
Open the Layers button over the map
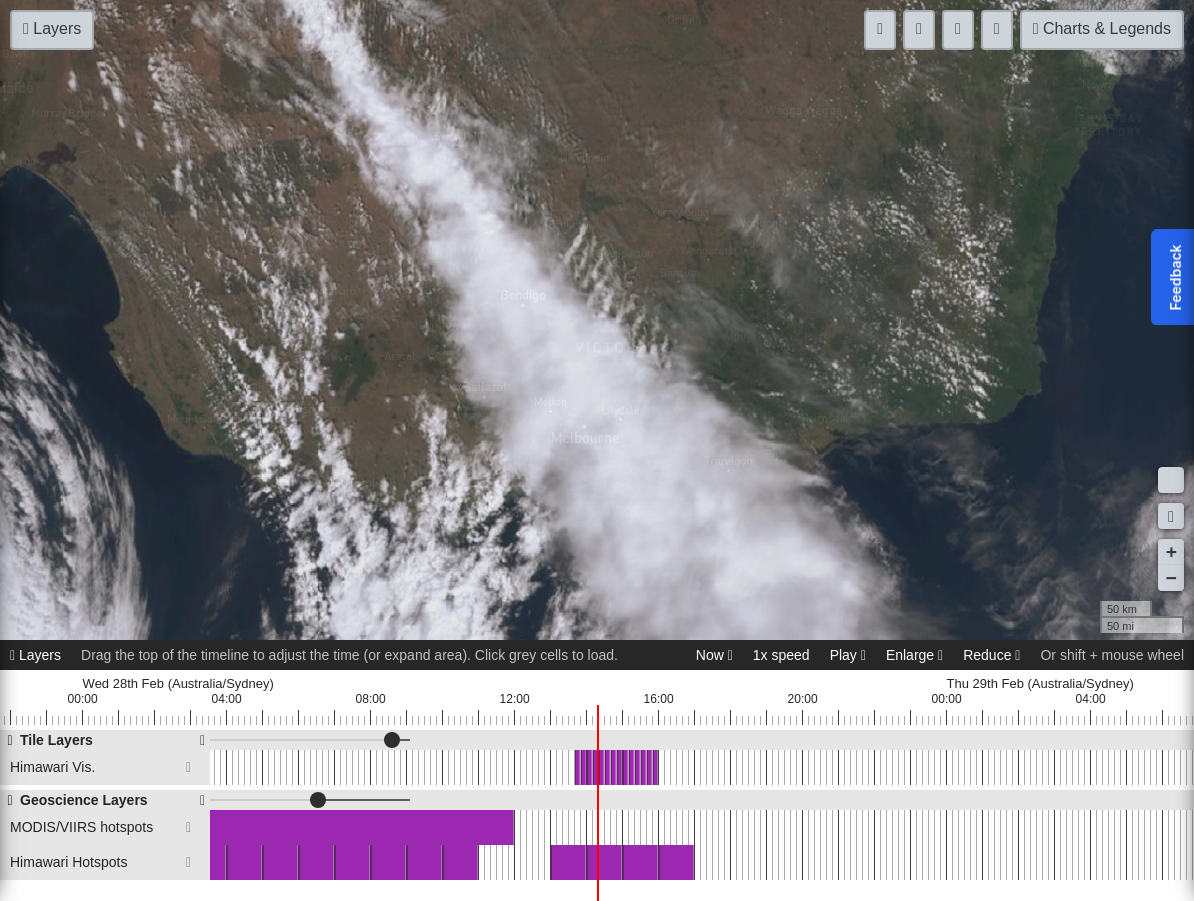[x=52, y=30]
